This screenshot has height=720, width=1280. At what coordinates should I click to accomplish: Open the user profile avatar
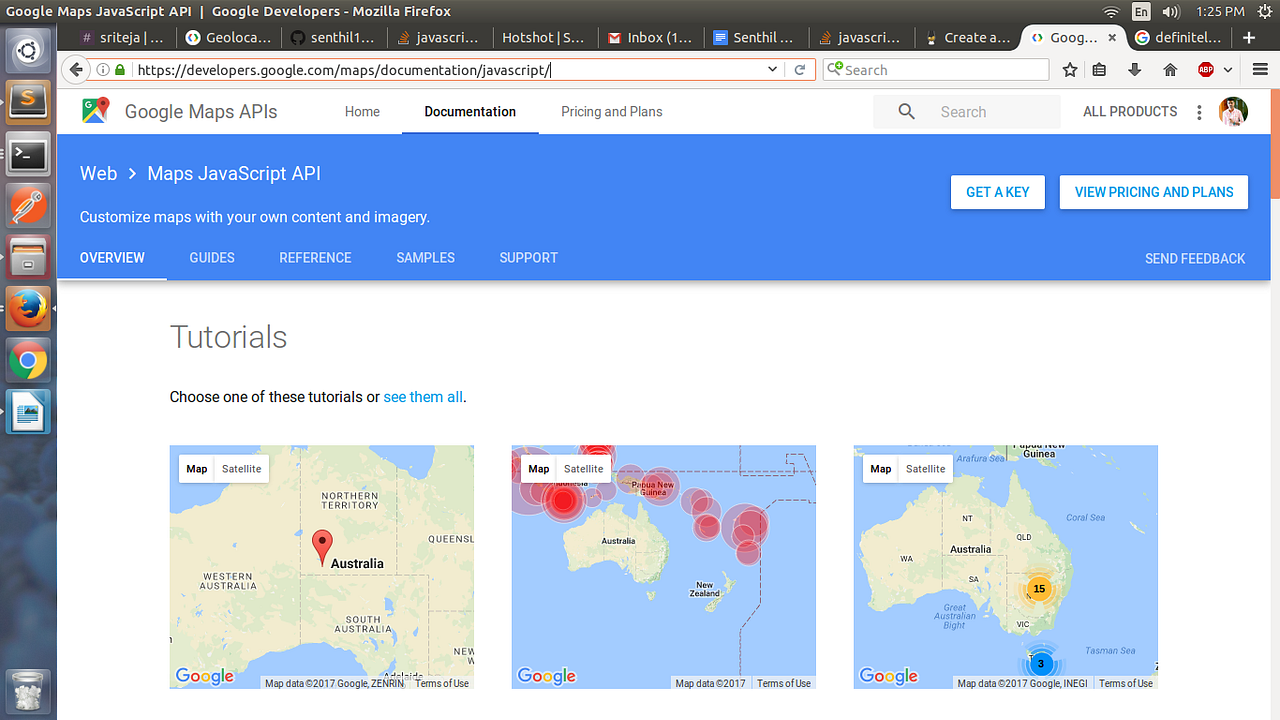pyautogui.click(x=1233, y=112)
